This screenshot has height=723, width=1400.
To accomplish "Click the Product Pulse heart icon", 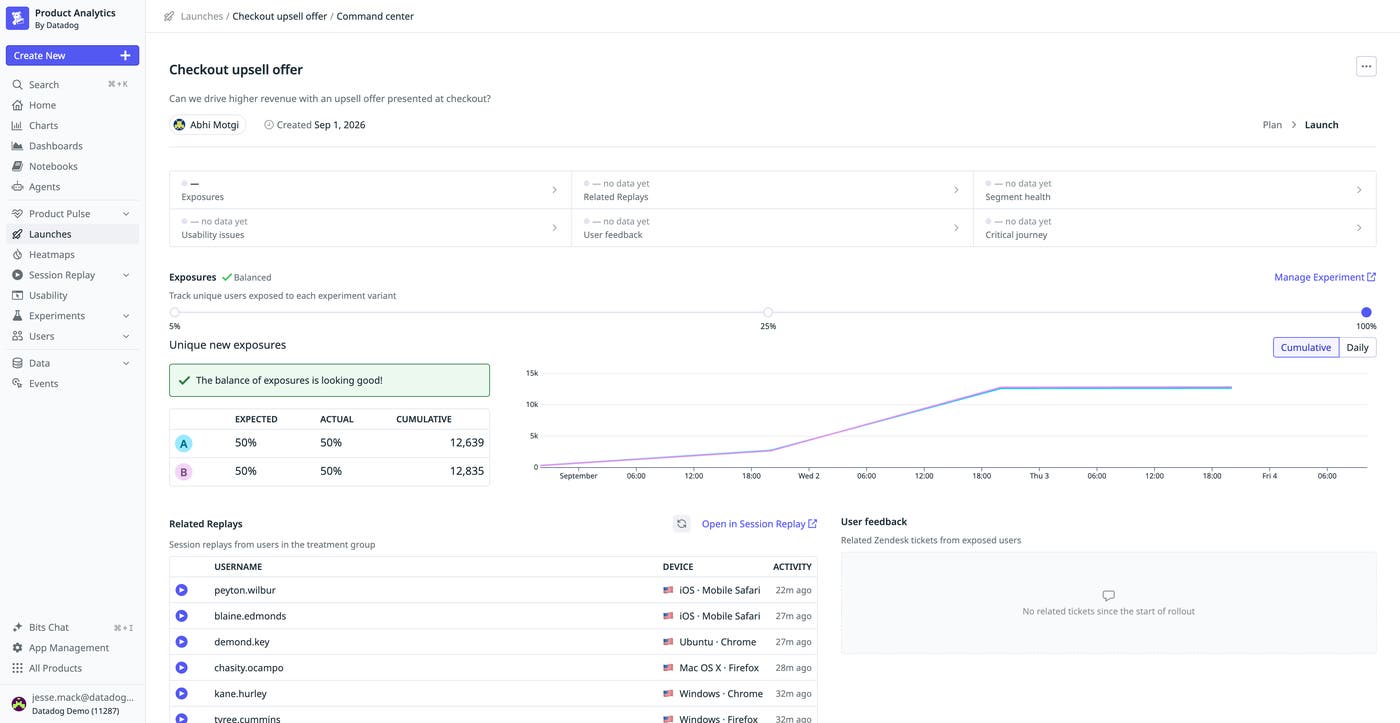I will [17, 214].
